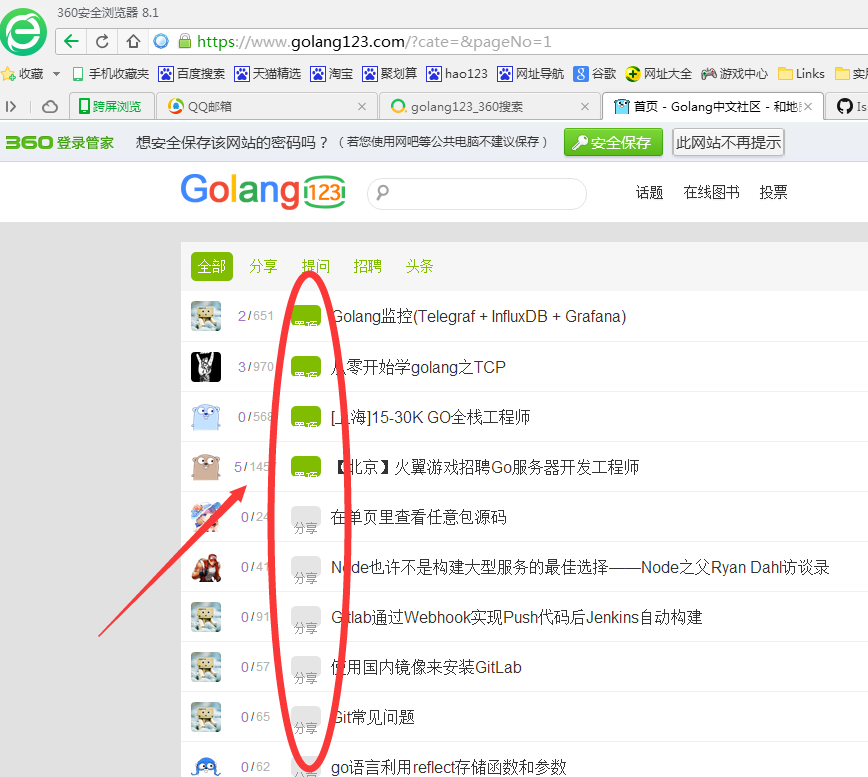The height and width of the screenshot is (777, 868).
Task: Open post about Node之父Ryan Dahl访谈录
Action: click(x=580, y=567)
